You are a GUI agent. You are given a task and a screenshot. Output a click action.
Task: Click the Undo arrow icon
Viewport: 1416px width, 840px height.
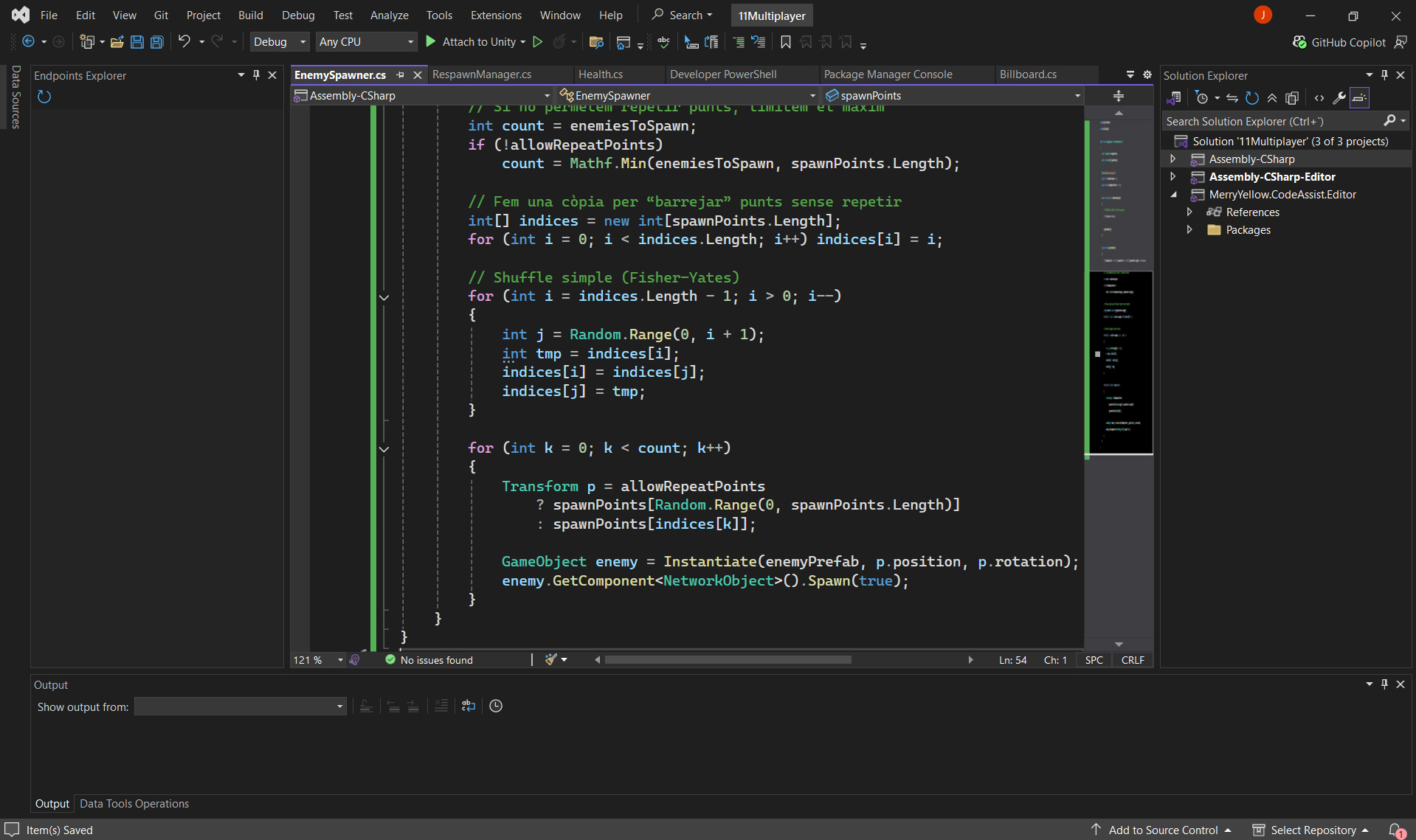tap(184, 42)
